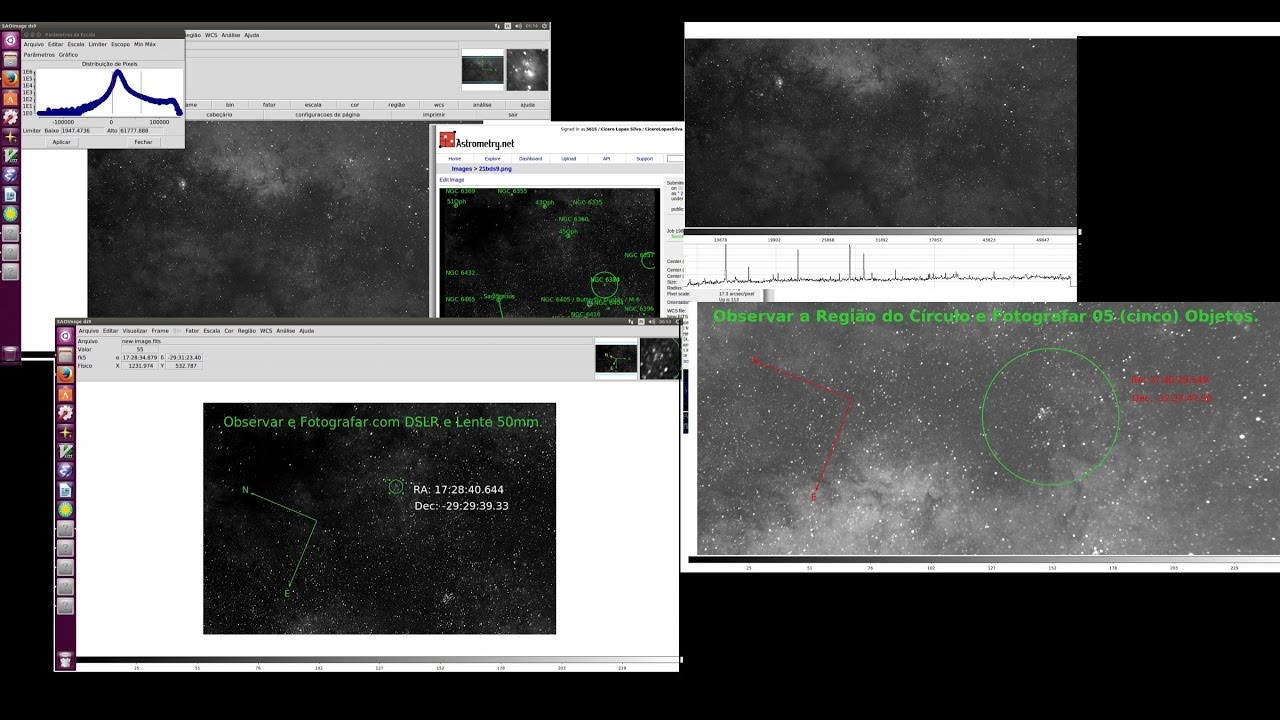This screenshot has width=1280, height=720.
Task: Open Upload link on Astrometry.net
Action: (x=568, y=158)
